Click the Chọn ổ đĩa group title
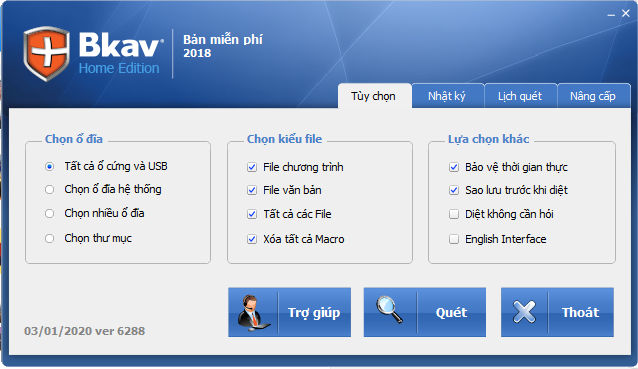The height and width of the screenshot is (369, 638). coord(74,139)
